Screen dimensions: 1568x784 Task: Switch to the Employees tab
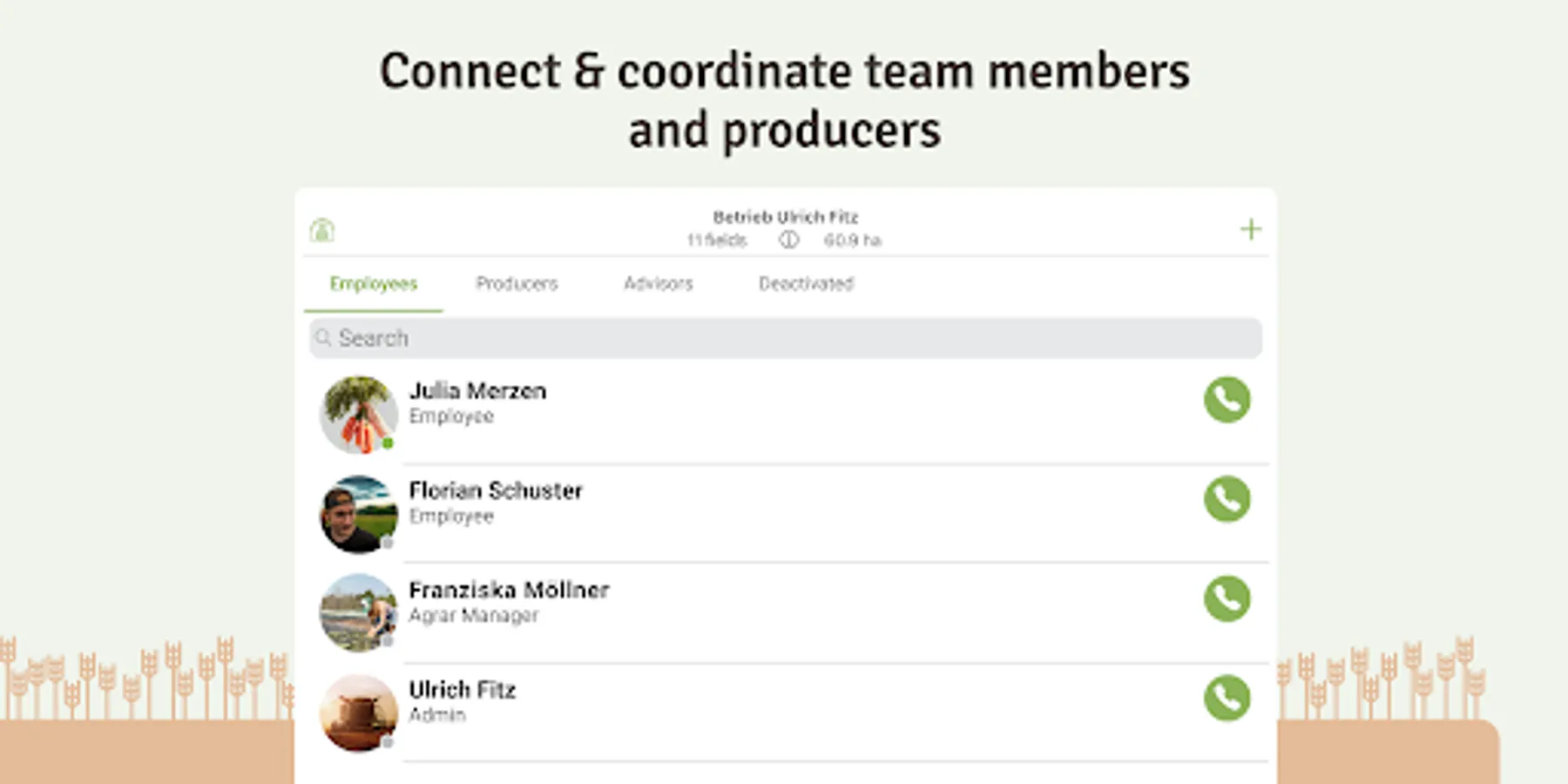(x=373, y=284)
